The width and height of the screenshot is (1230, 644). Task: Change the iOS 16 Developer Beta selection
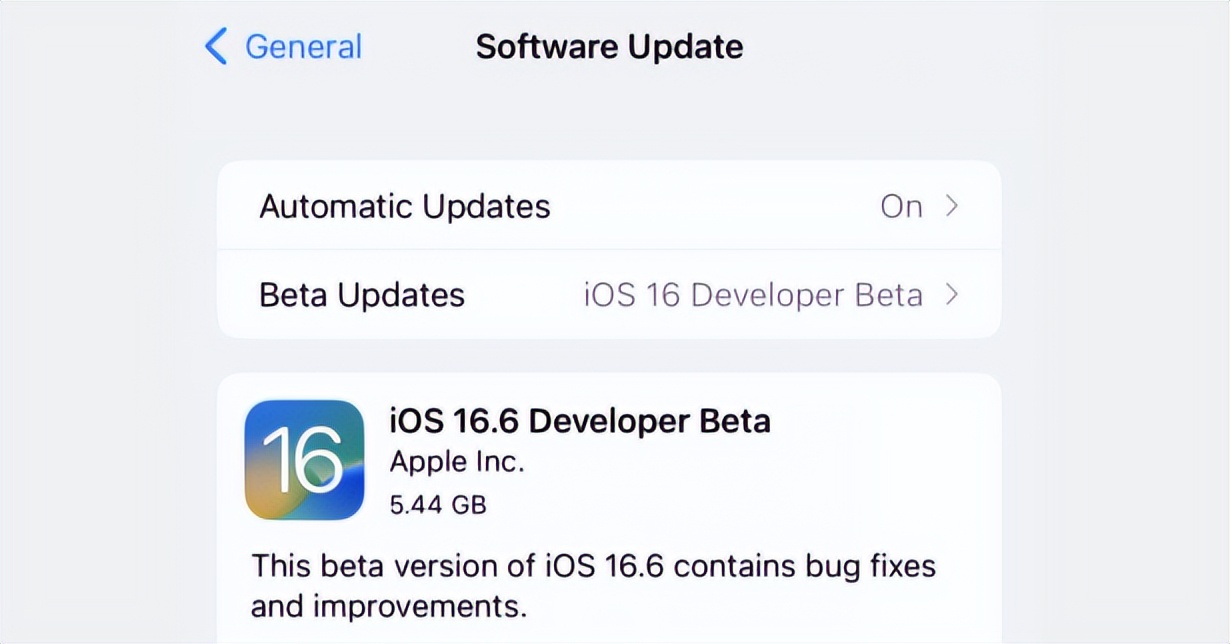coord(751,295)
